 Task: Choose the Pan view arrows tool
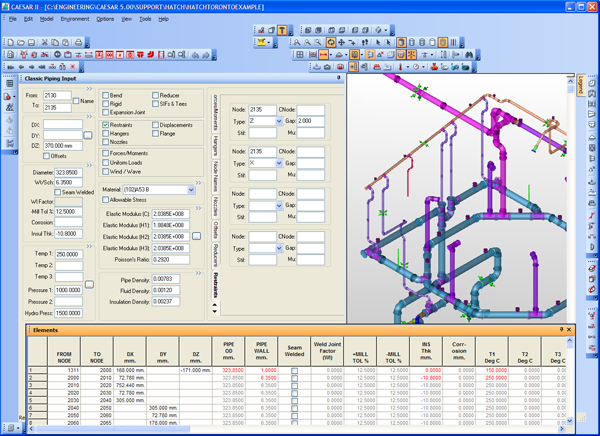(x=341, y=42)
